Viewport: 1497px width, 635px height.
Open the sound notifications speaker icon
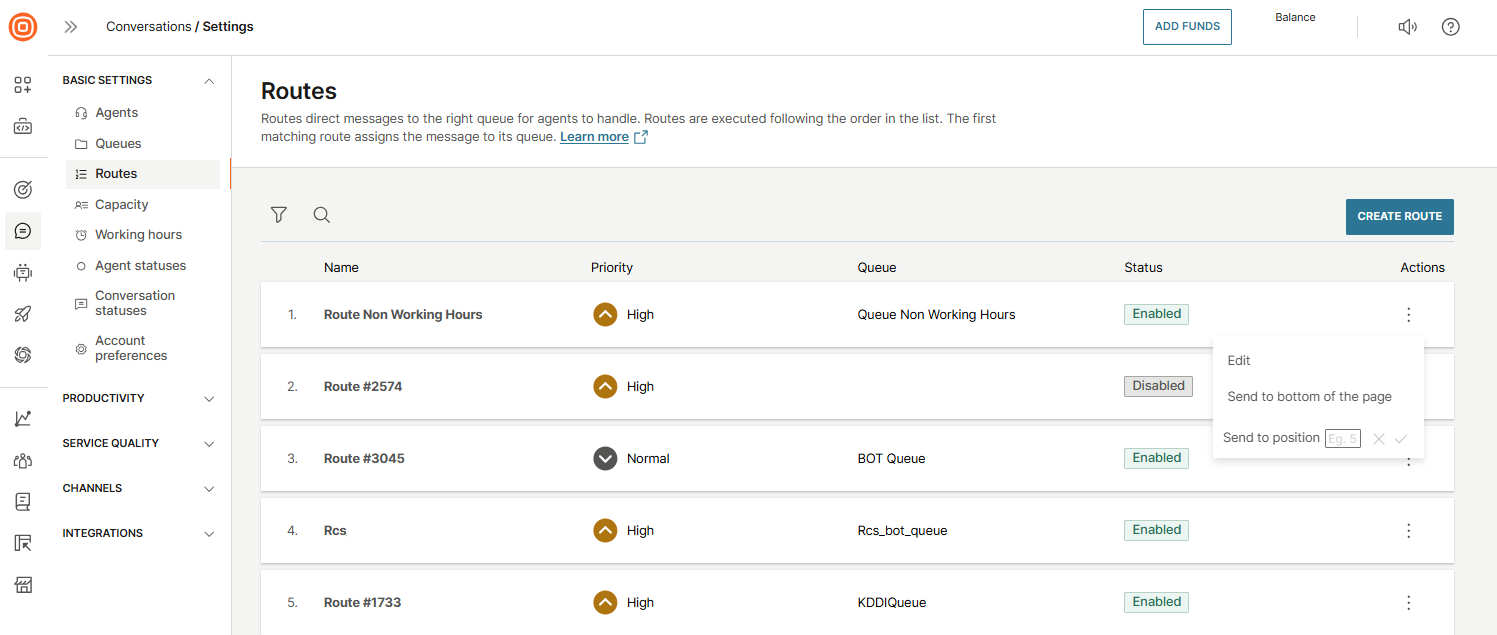pos(1407,27)
